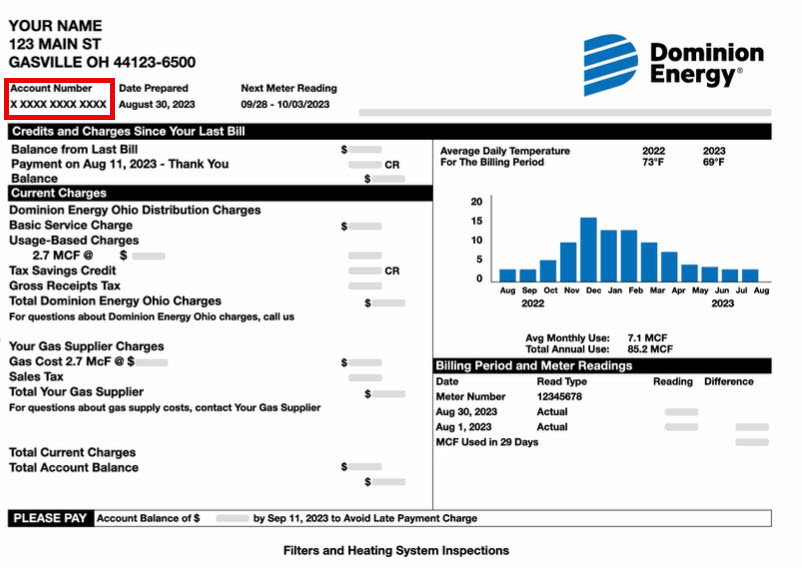The height and width of the screenshot is (568, 802).
Task: Click the "Gas Cost 2.7 McF @ $" line
Action: [72, 361]
